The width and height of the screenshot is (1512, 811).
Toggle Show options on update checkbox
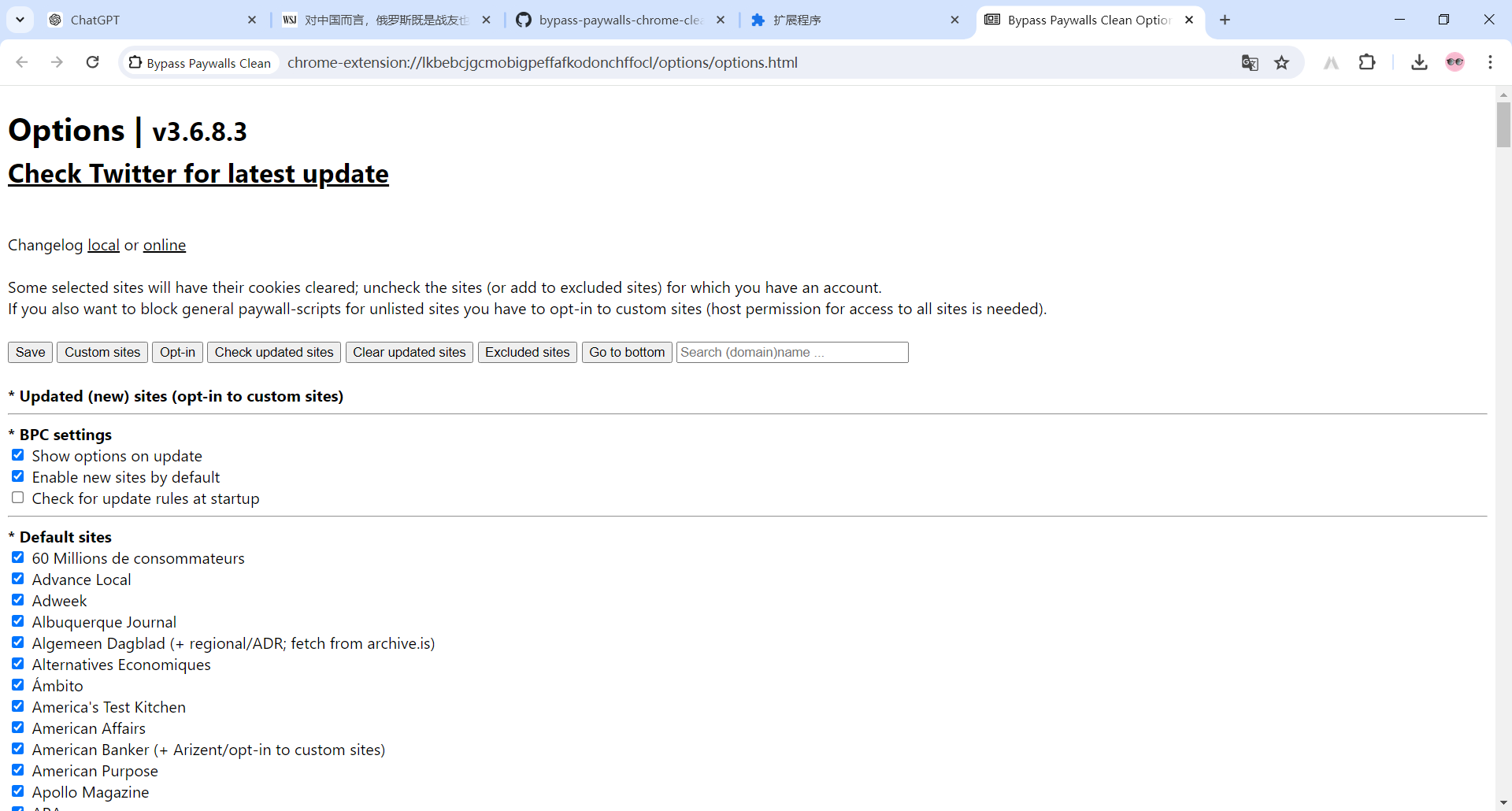point(17,455)
